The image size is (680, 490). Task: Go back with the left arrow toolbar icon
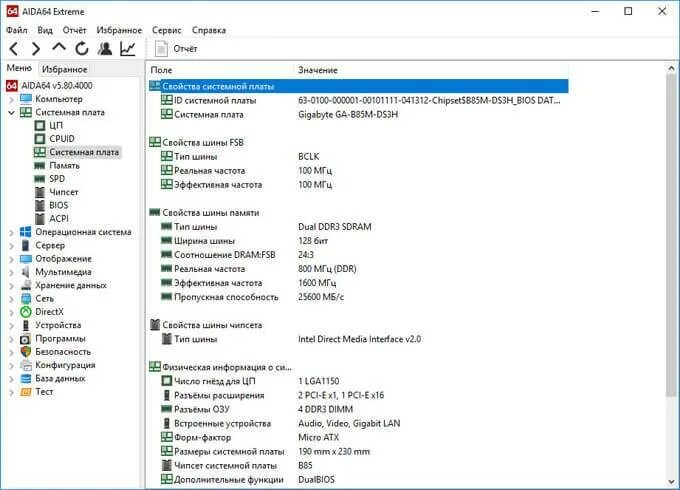pyautogui.click(x=14, y=49)
